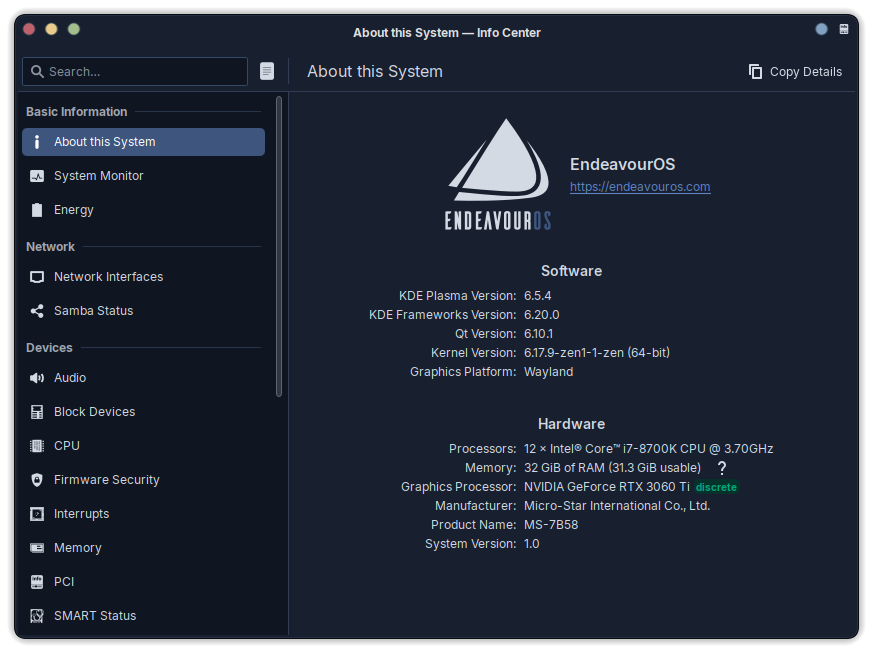Click the Firmware Security shield icon
The height and width of the screenshot is (653, 873).
(x=37, y=480)
